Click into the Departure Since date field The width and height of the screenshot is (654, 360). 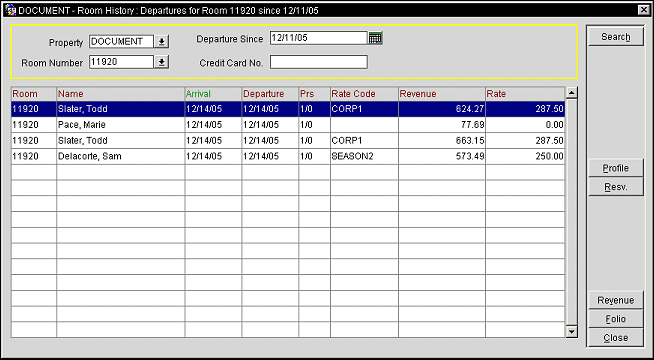(x=319, y=38)
